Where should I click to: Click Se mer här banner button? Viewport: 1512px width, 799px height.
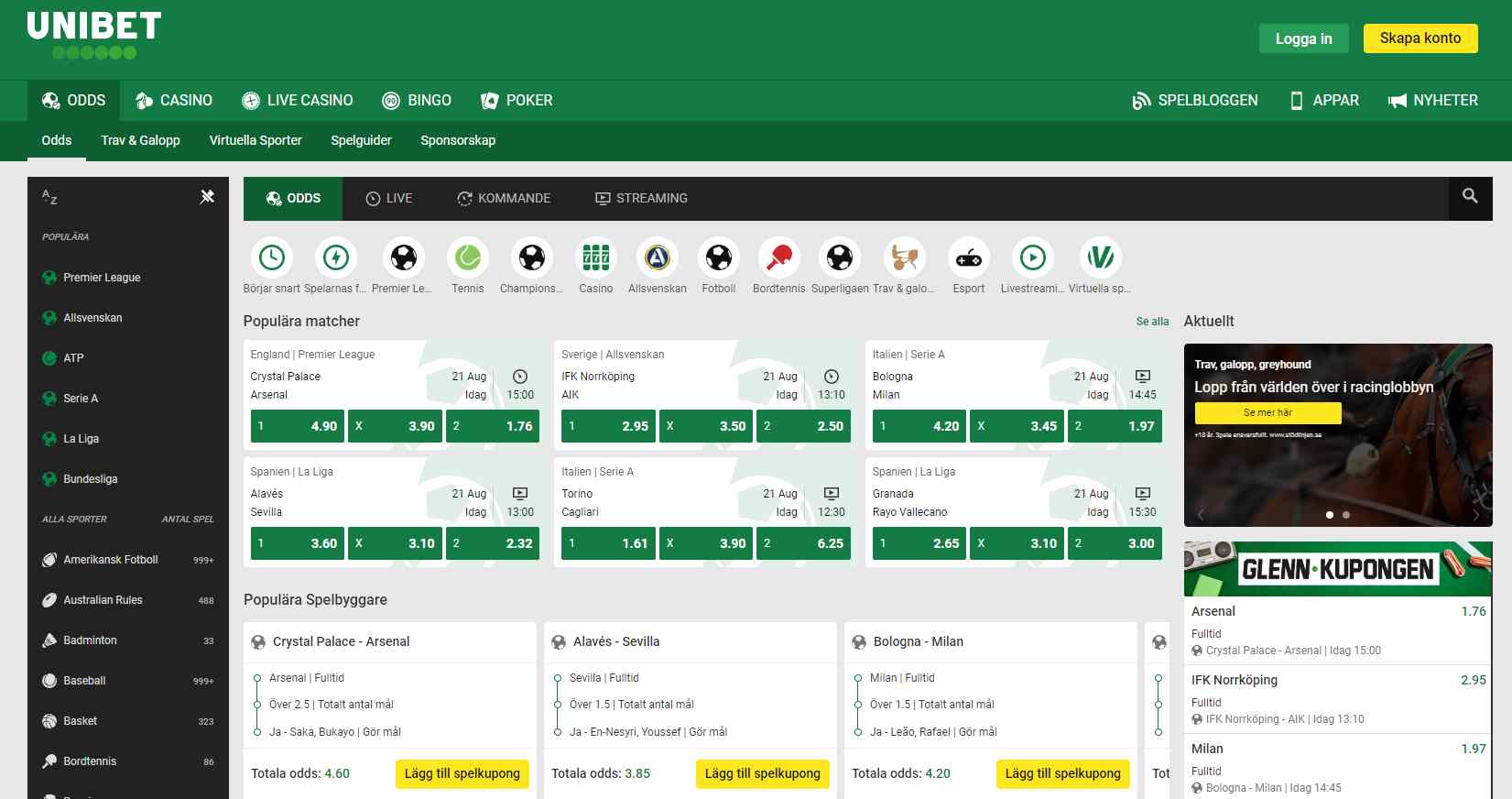(1267, 412)
